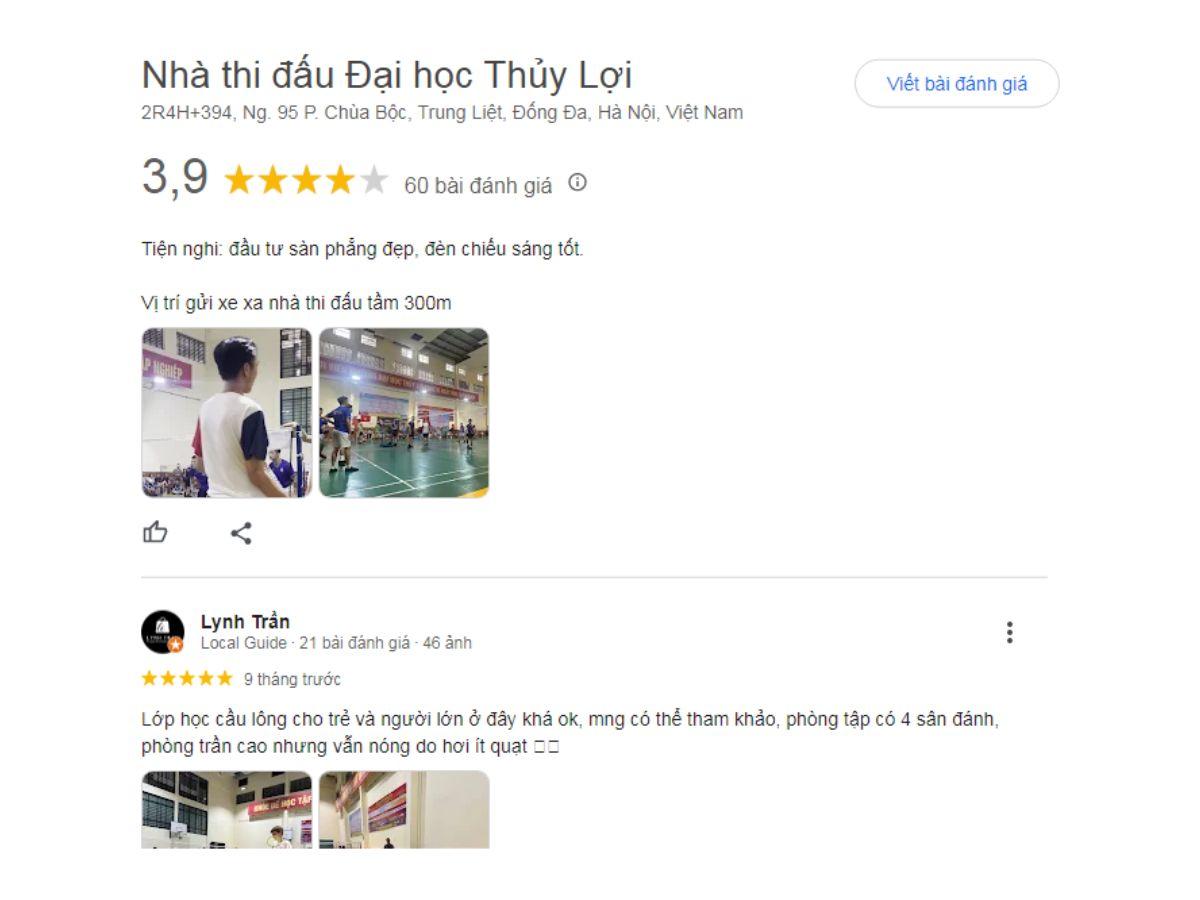
Task: Click the "60 bài đánh giá" count
Action: click(x=478, y=185)
